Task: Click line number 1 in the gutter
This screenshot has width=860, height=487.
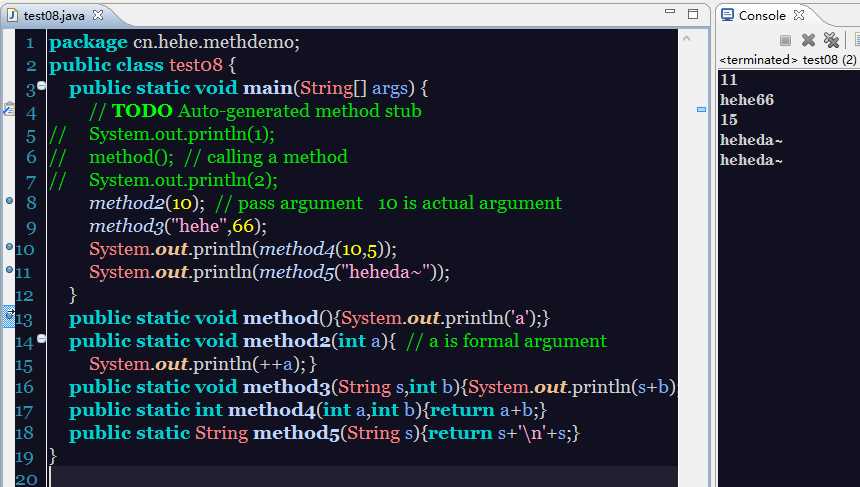Action: click(x=30, y=43)
